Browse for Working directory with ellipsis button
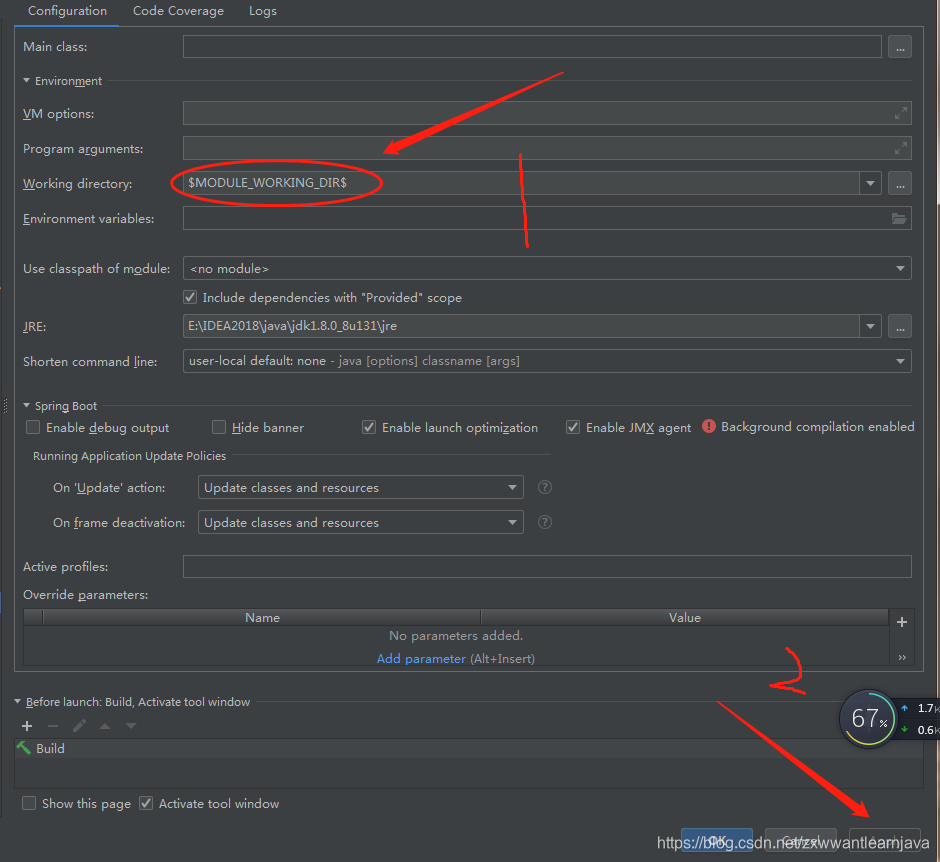Screen dimensions: 940x862 (900, 183)
